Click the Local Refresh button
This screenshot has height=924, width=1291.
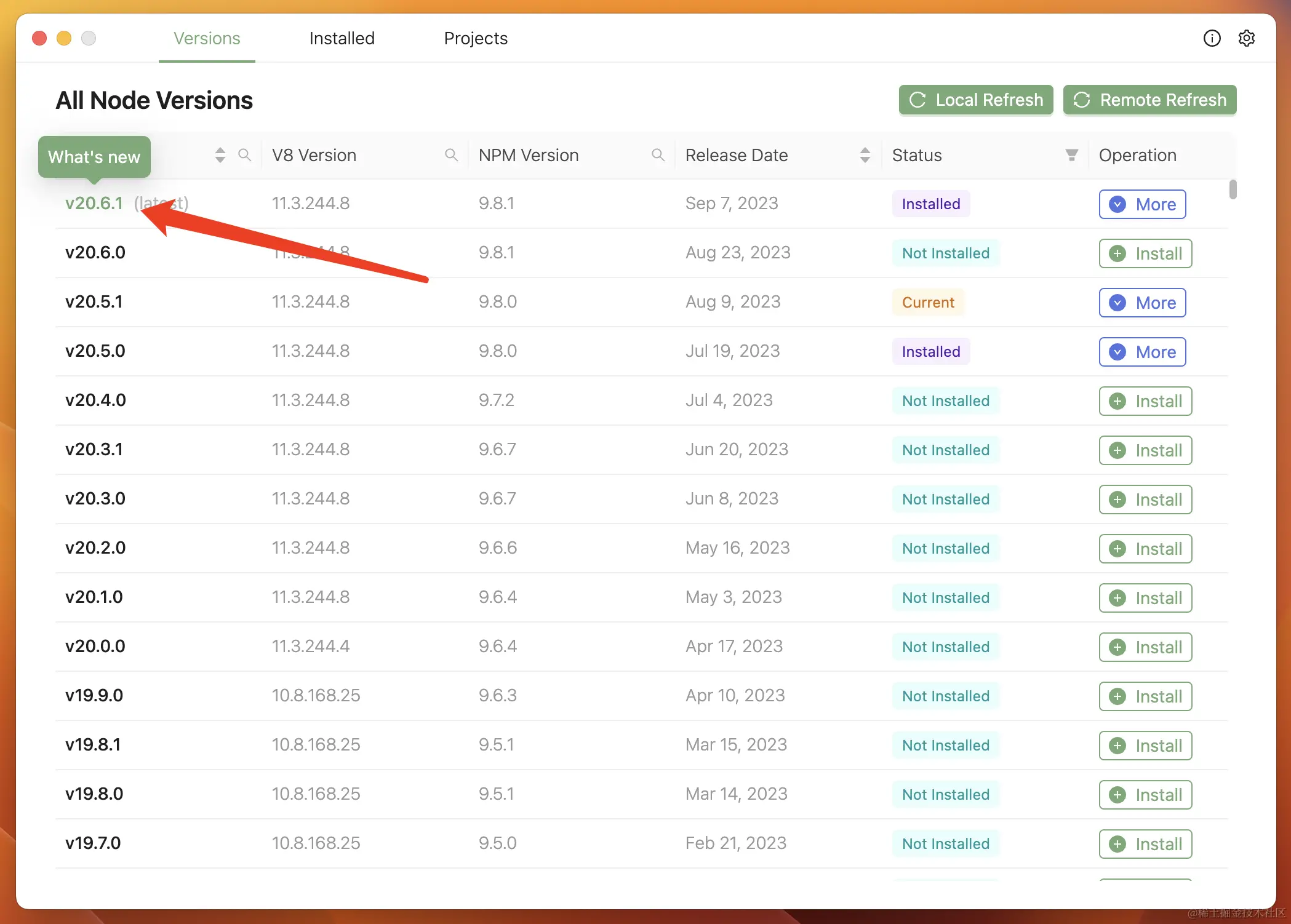click(x=975, y=100)
